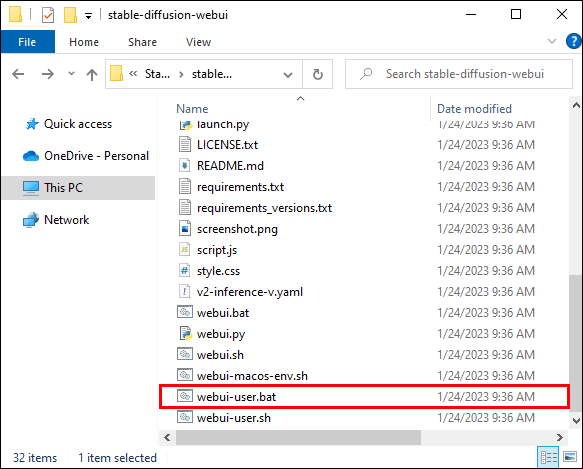Switch to the Home ribbon tab
583x469 pixels.
84,42
